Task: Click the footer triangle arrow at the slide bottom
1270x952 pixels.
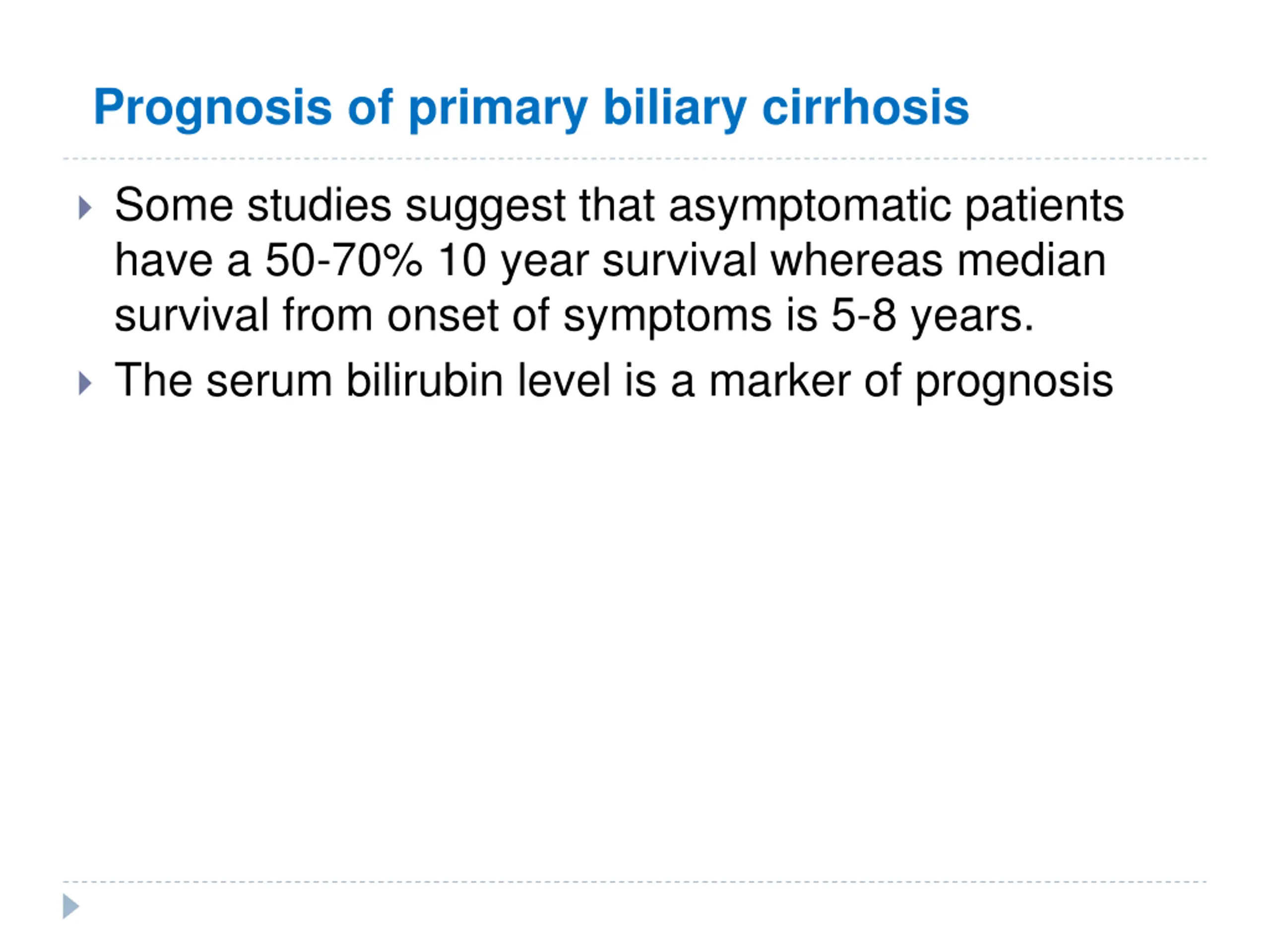Action: (x=71, y=907)
